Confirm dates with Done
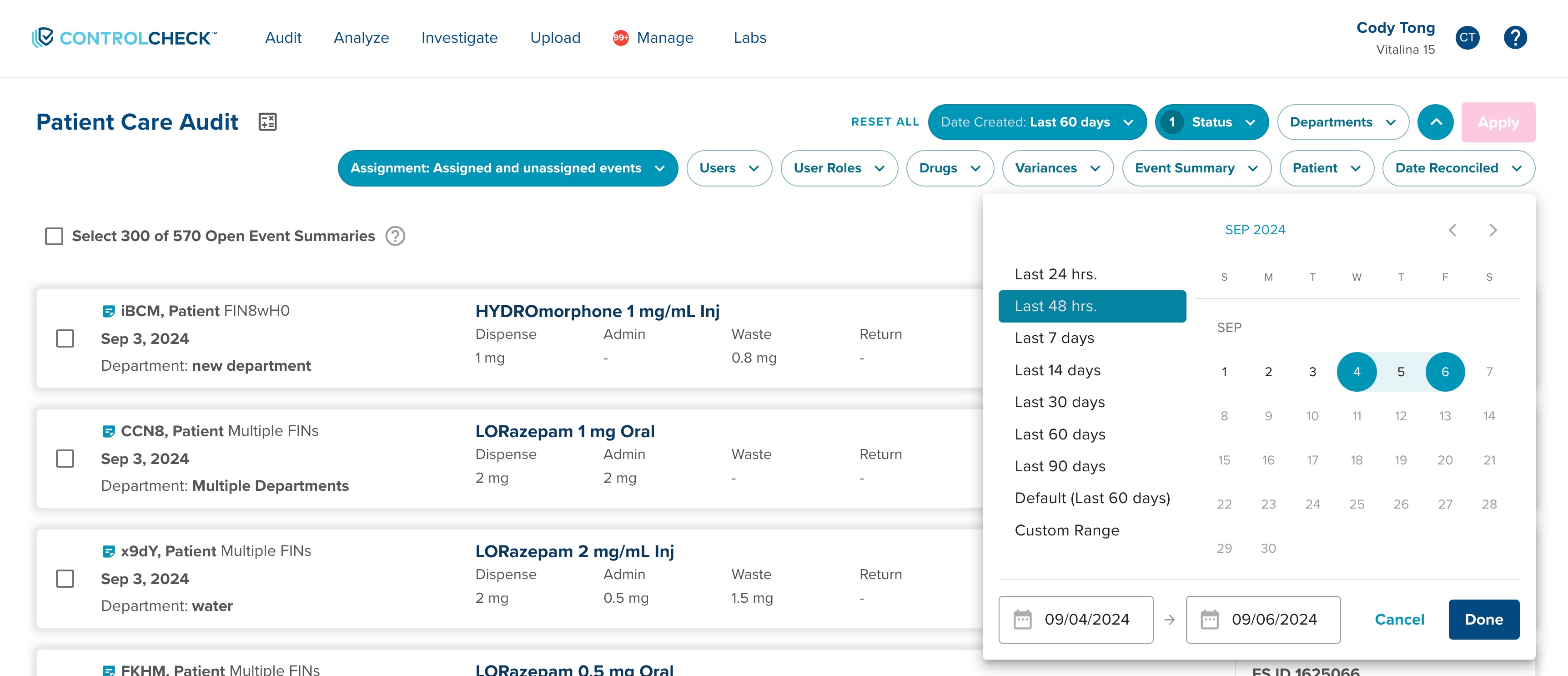Screen dimensions: 1568x676 1483,619
